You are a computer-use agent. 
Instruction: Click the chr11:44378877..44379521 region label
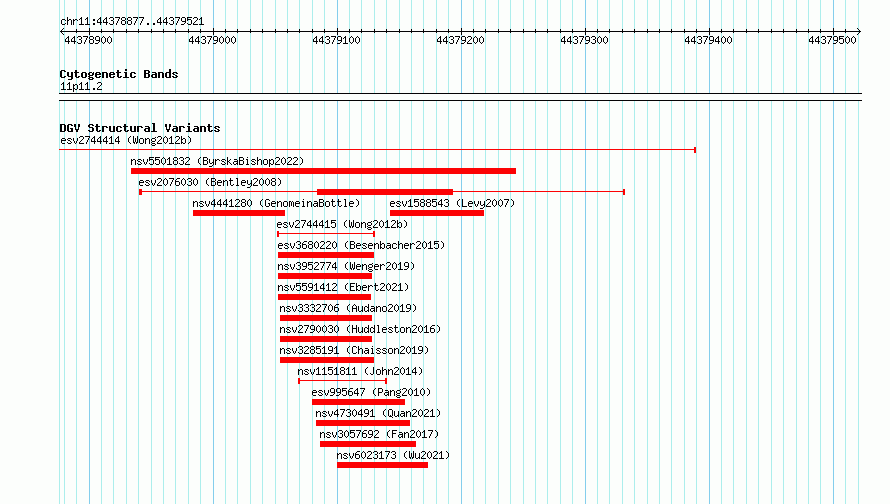click(x=132, y=21)
